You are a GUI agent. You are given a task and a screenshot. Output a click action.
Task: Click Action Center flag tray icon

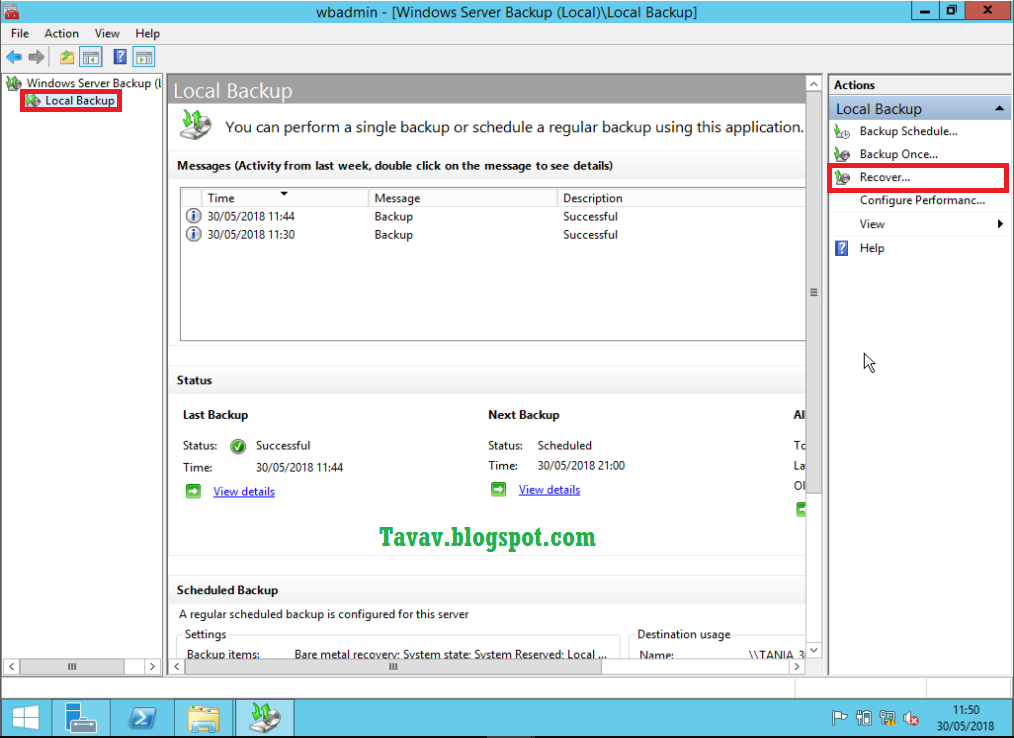click(839, 717)
